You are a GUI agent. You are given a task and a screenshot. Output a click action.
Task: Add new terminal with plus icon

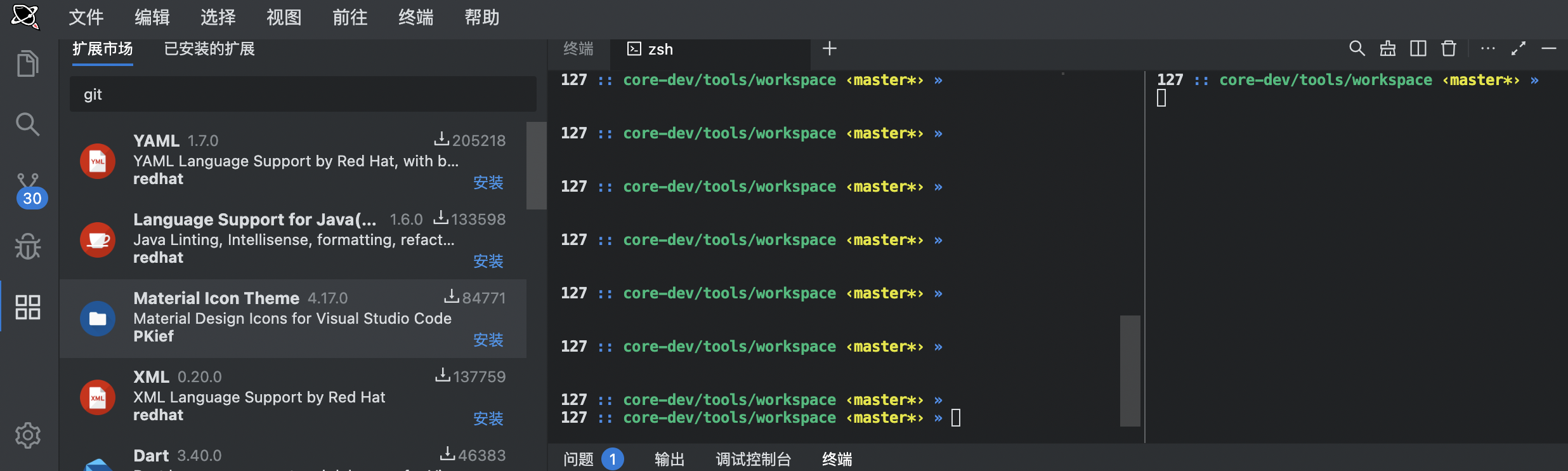pyautogui.click(x=830, y=48)
